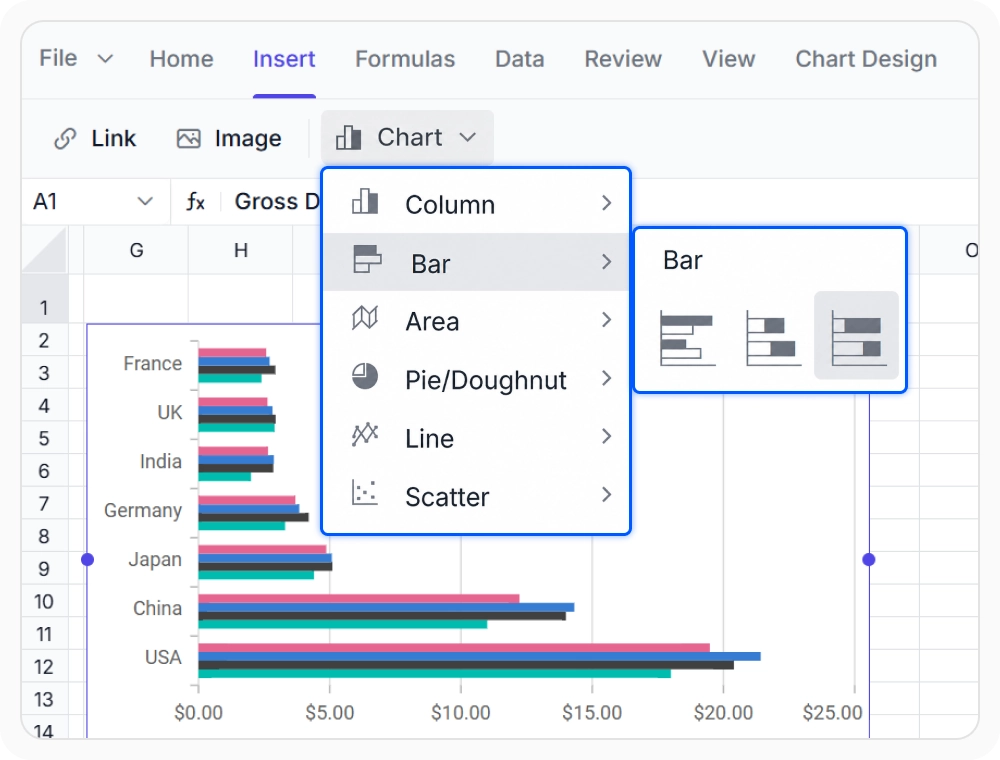This screenshot has width=1000, height=760.
Task: Click the fx insert function icon
Action: click(195, 202)
